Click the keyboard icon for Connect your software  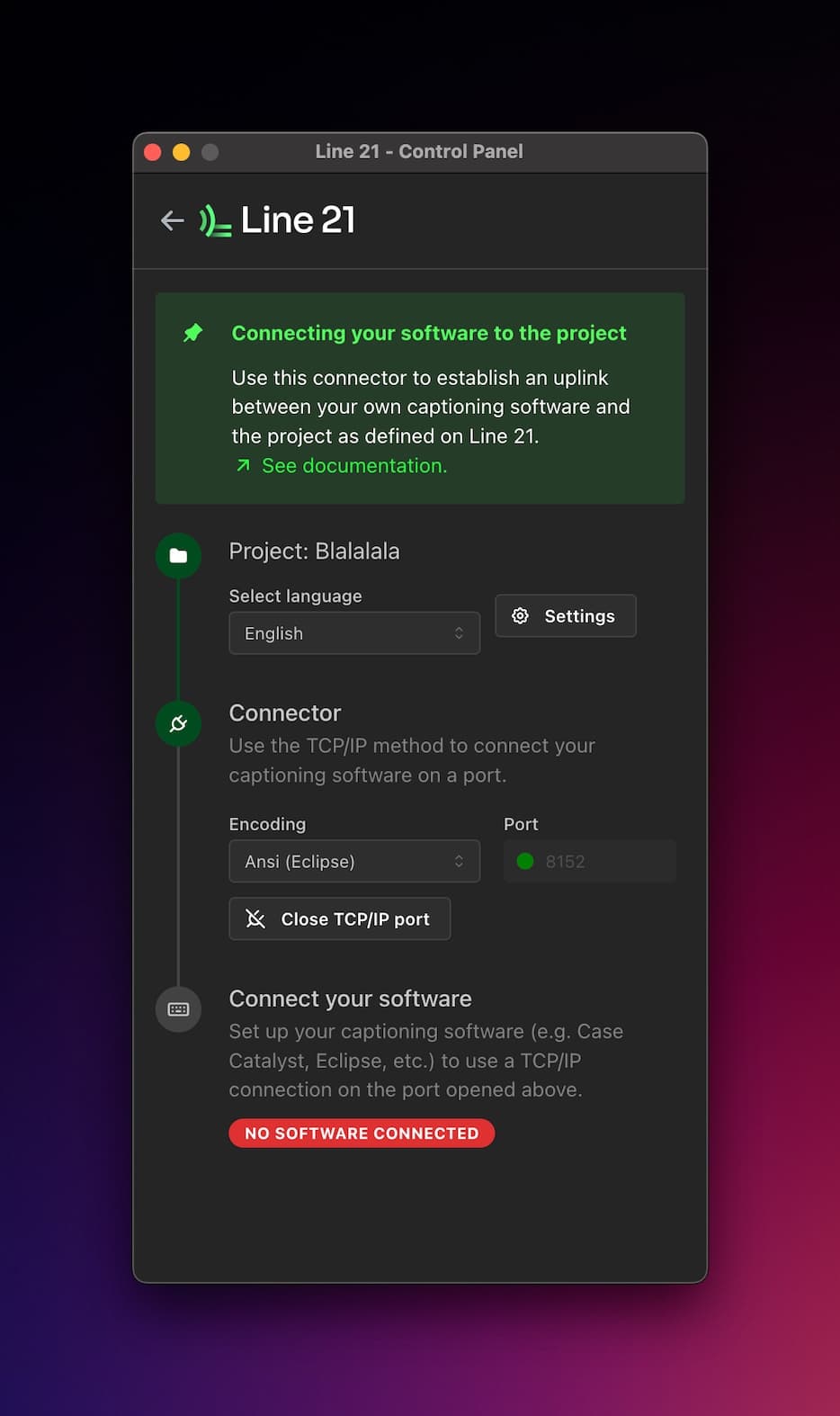[178, 1009]
